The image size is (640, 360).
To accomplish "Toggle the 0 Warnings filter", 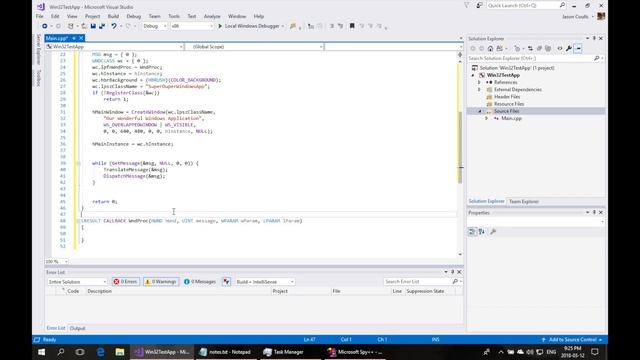I will (x=161, y=282).
